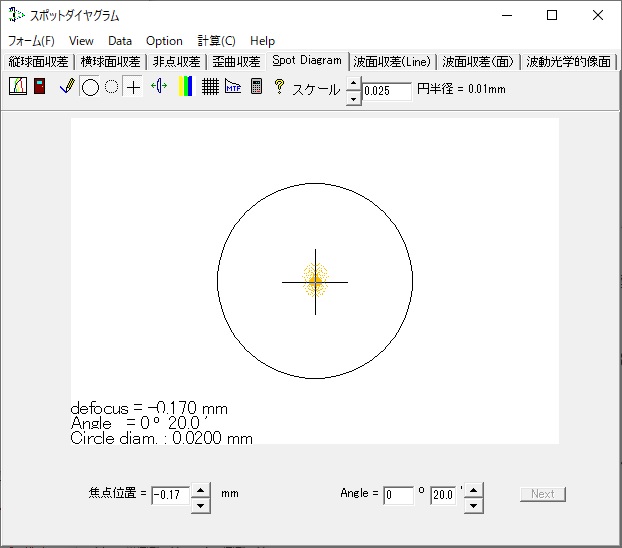Click the Angle degrees input field
Image resolution: width=622 pixels, height=548 pixels.
pos(398,495)
